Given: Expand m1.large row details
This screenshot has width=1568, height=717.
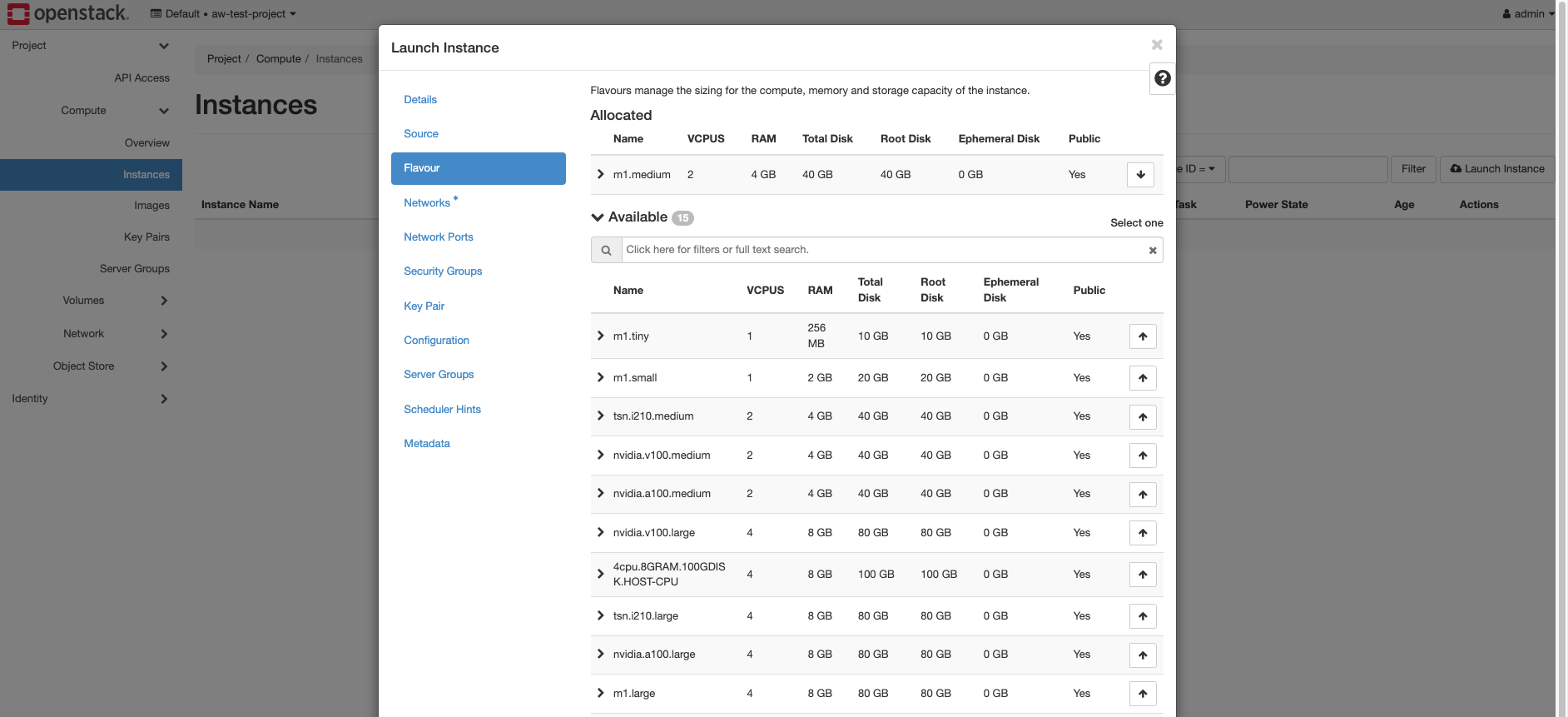Looking at the screenshot, I should pos(600,693).
